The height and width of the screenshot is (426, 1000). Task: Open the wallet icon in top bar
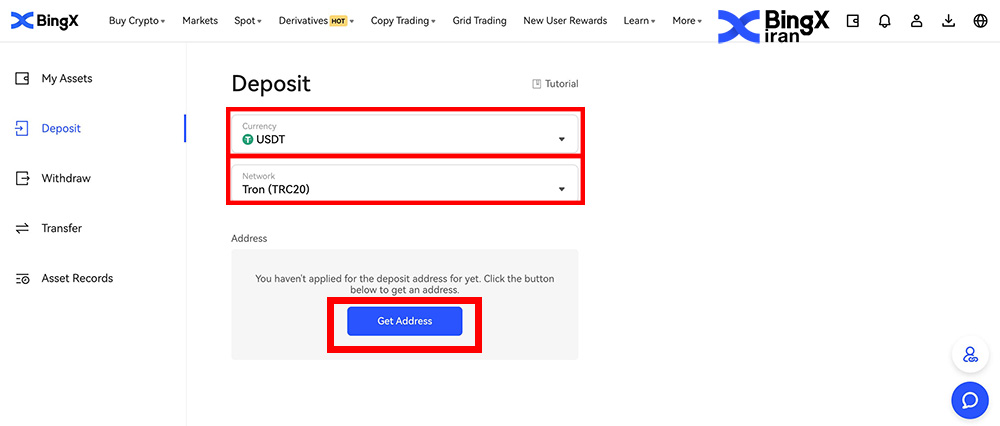coord(853,20)
